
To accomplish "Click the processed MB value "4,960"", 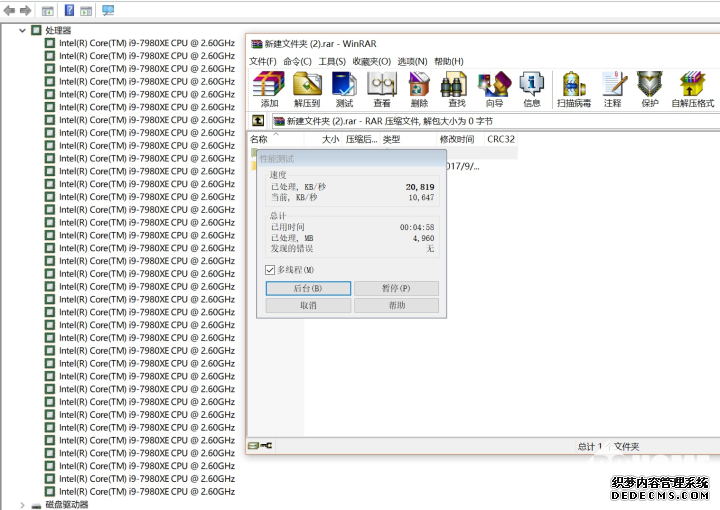I will click(x=423, y=238).
